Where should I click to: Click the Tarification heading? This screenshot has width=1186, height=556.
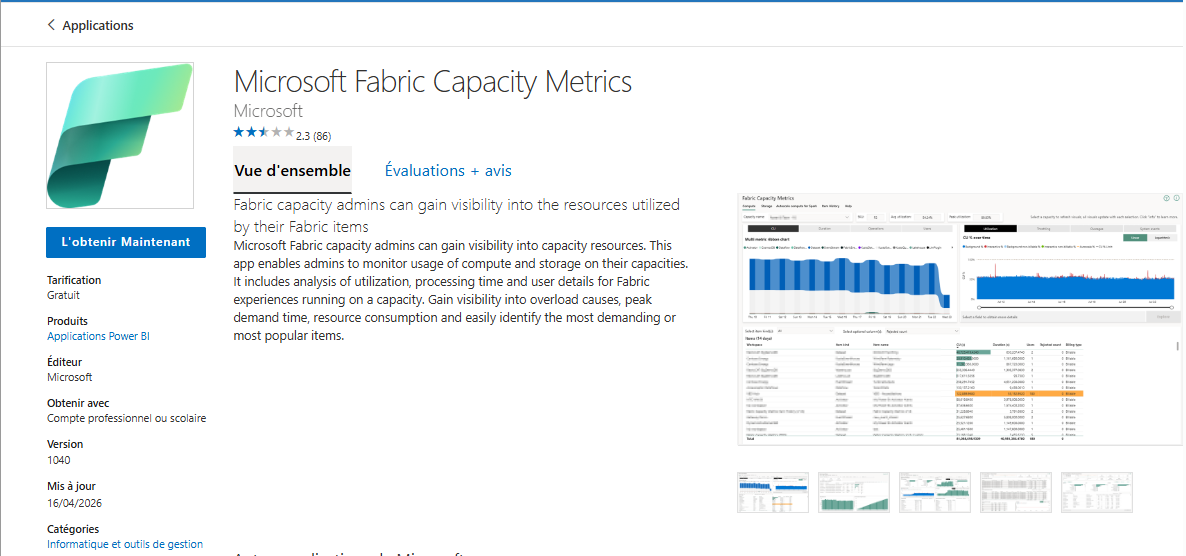(74, 280)
